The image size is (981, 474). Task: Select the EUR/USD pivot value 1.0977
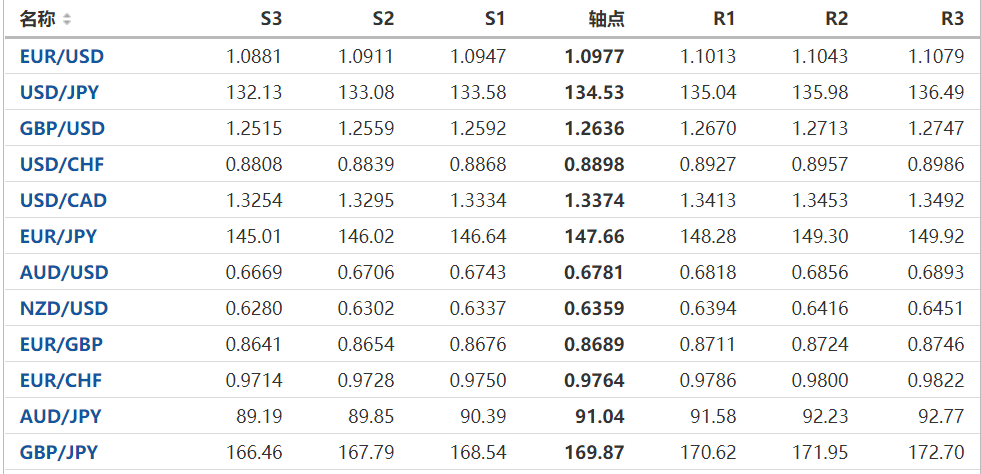tap(594, 57)
